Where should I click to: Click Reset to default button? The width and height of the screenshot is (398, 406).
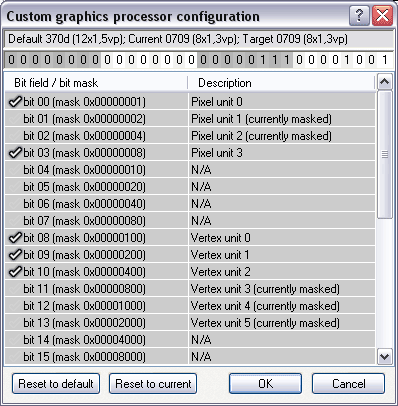tap(56, 384)
